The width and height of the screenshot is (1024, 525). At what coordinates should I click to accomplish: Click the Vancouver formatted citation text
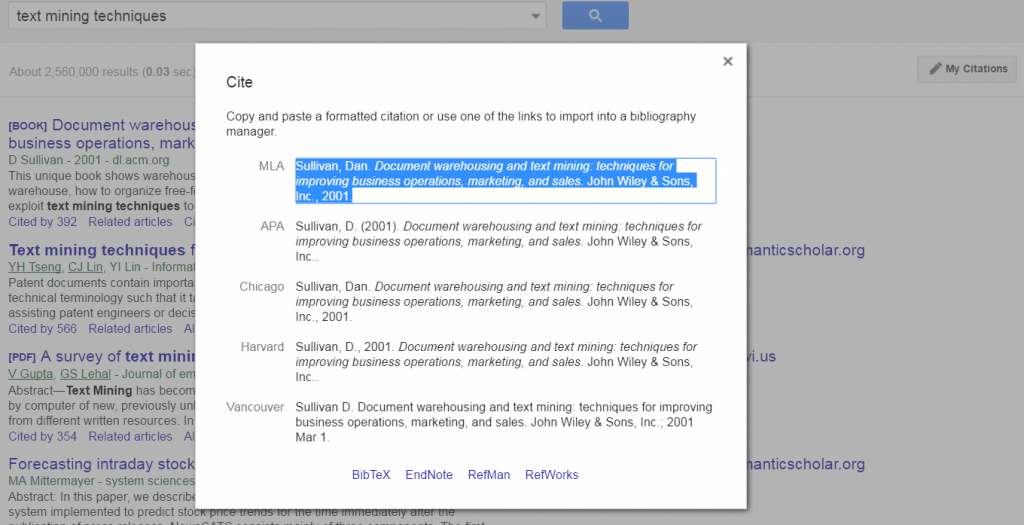[498, 421]
